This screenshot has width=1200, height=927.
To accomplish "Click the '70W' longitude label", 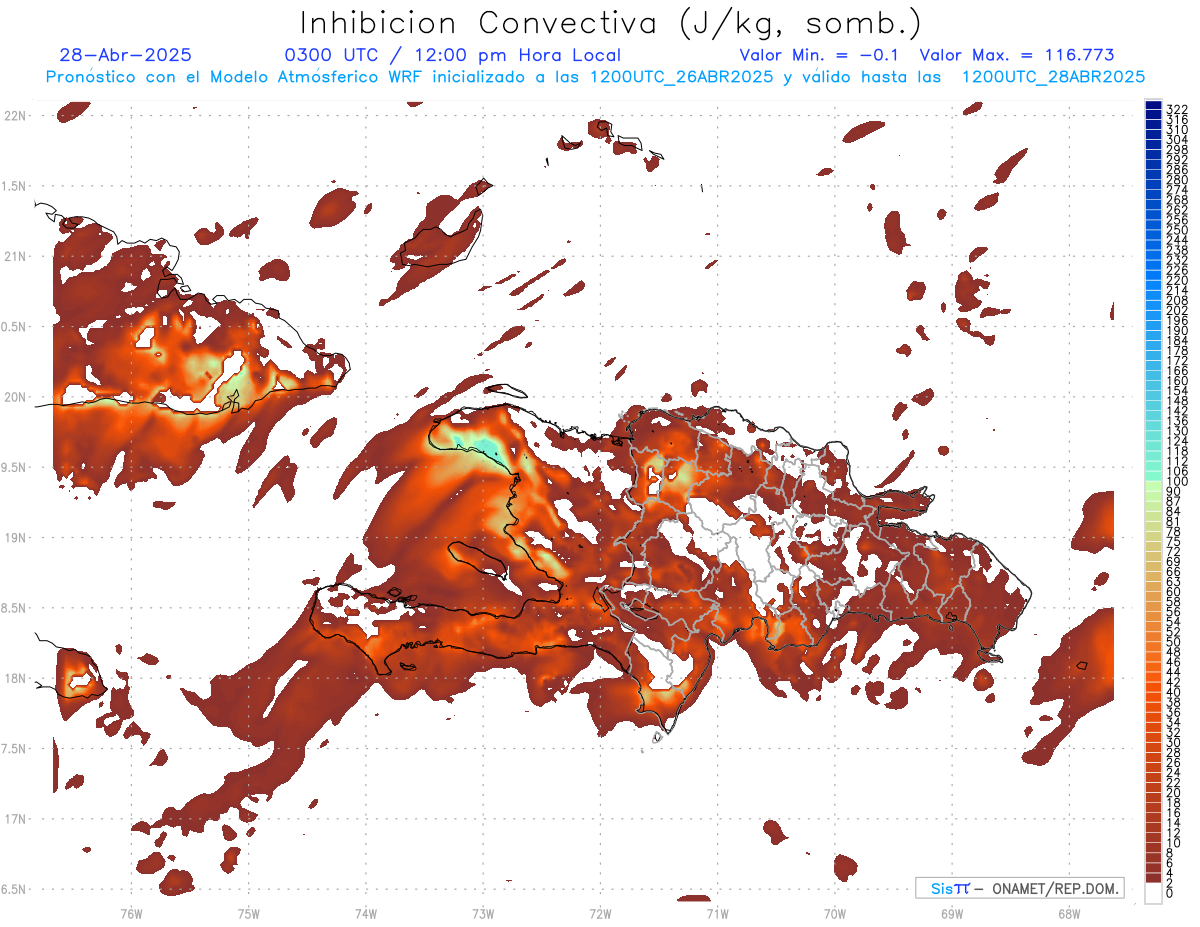I will (x=835, y=913).
